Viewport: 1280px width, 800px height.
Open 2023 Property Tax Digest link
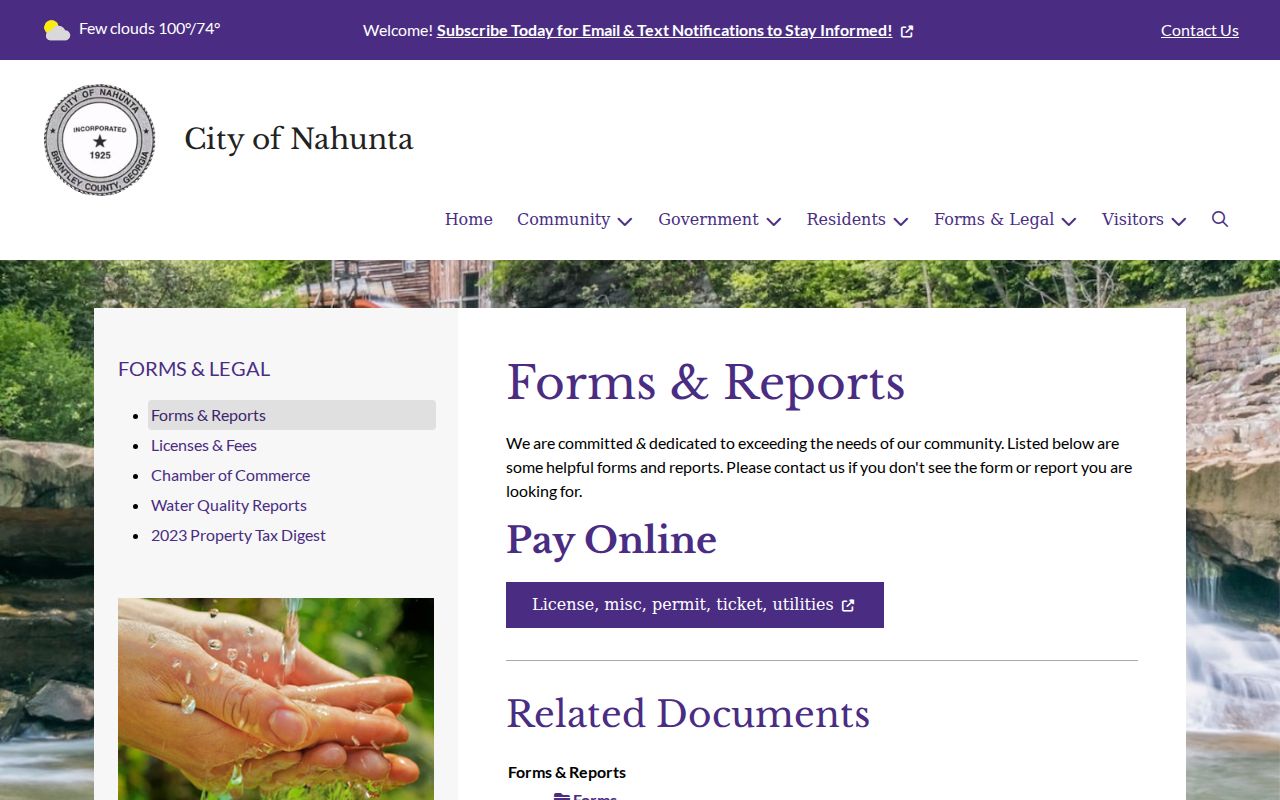[238, 535]
